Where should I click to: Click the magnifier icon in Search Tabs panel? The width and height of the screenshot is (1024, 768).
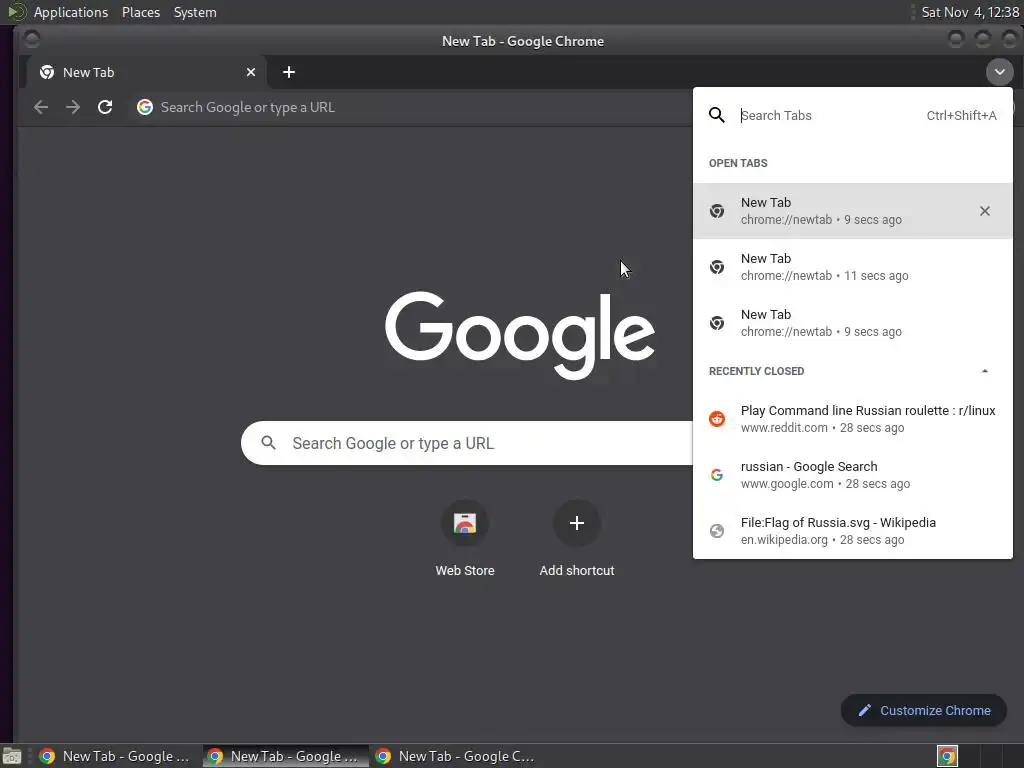pos(716,116)
